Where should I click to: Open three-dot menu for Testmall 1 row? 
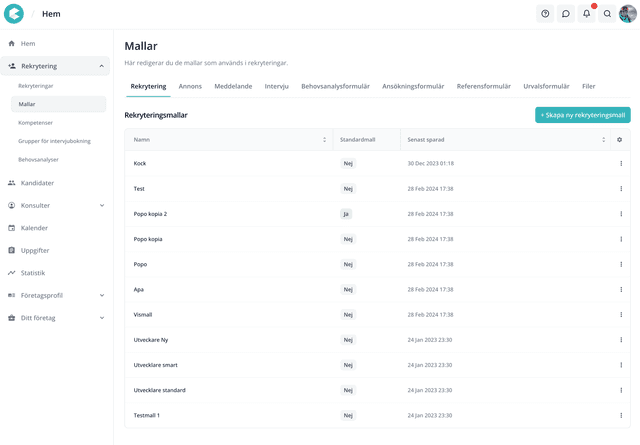(620, 415)
